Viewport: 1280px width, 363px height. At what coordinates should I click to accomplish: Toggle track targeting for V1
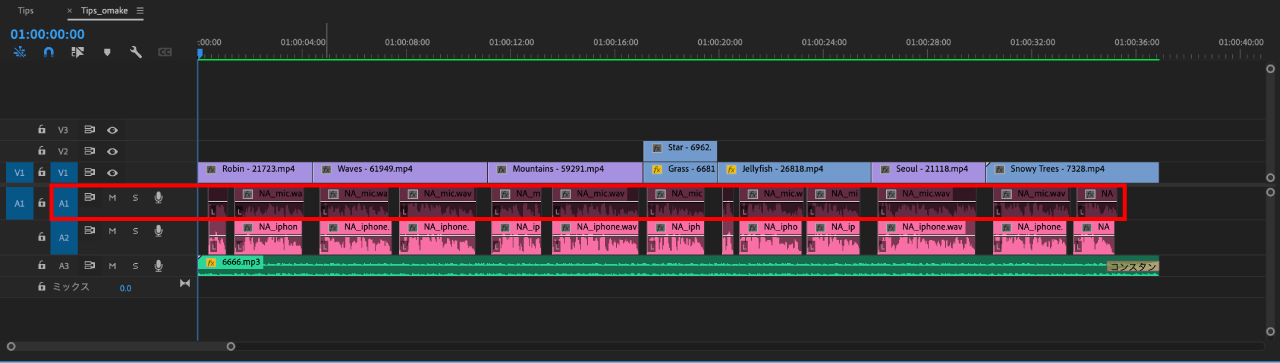(63, 173)
